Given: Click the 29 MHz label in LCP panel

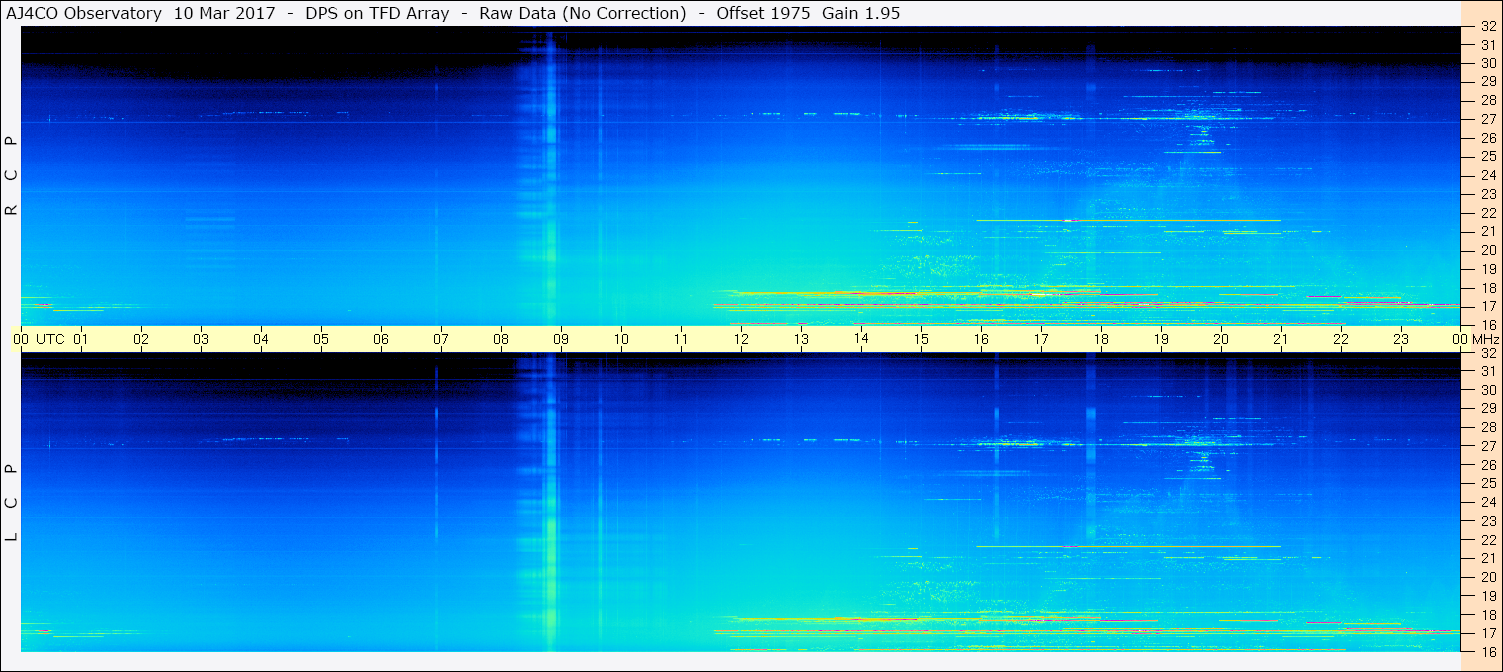Looking at the screenshot, I should (x=1487, y=409).
